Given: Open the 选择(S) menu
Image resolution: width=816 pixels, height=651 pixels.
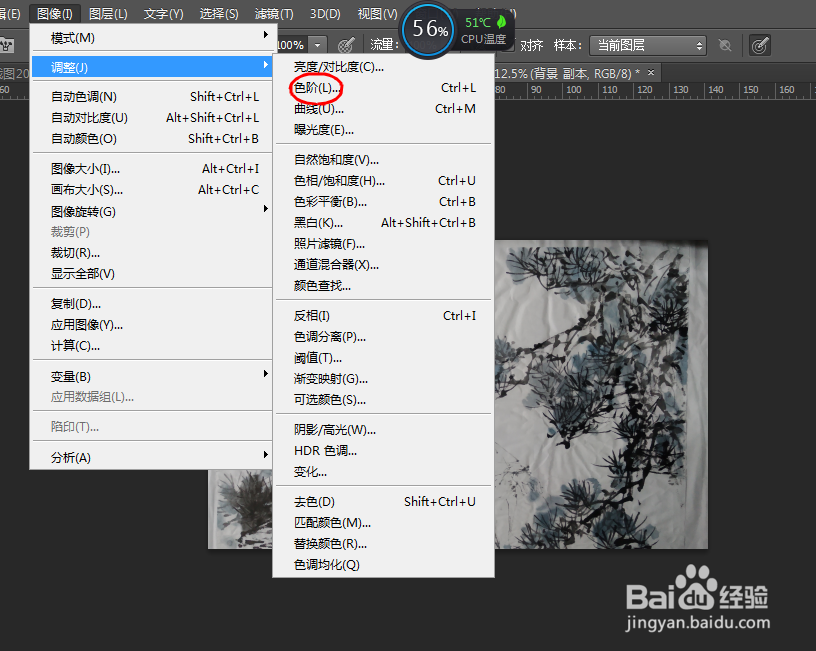Looking at the screenshot, I should [219, 14].
